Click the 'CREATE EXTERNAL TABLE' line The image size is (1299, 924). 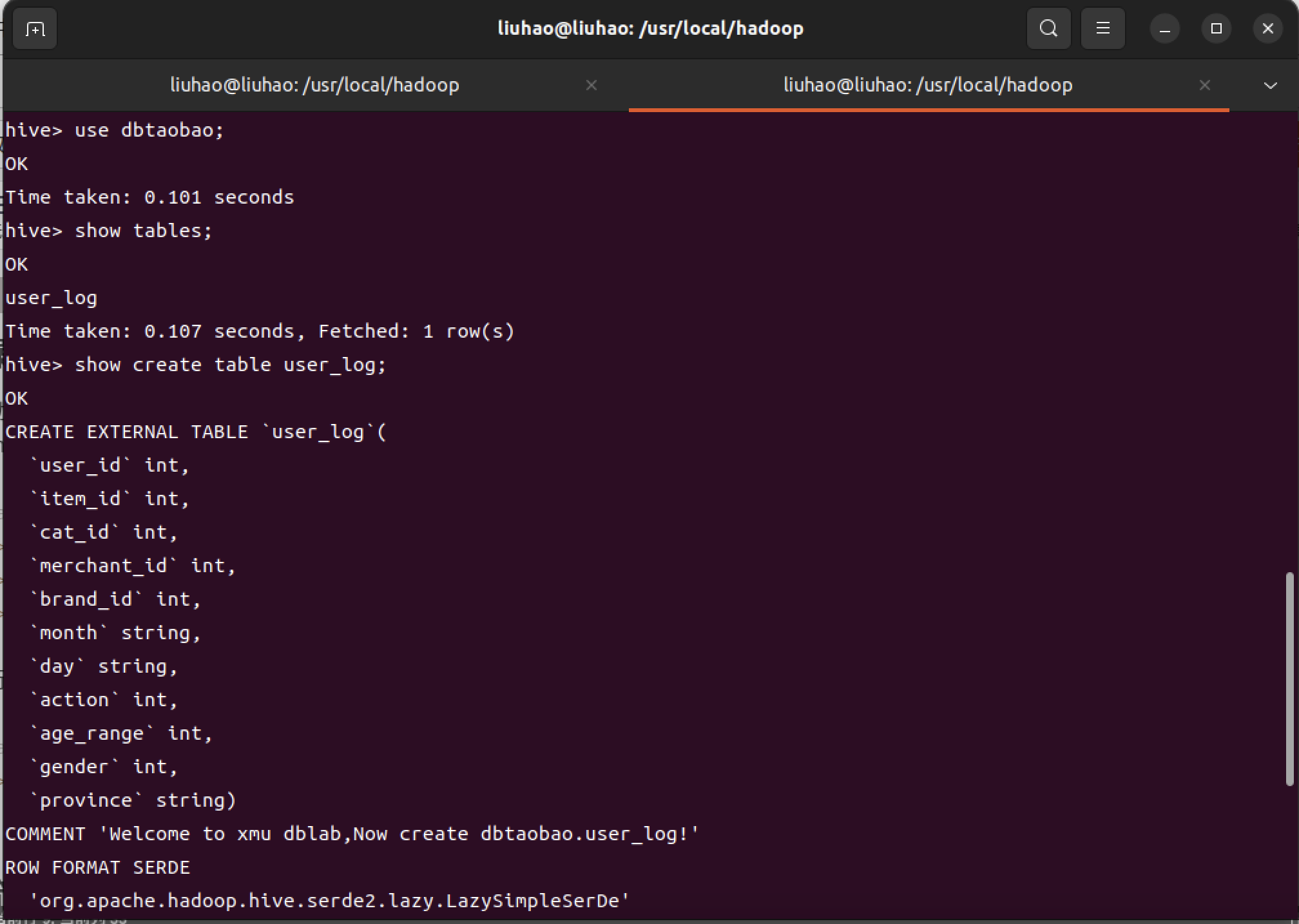(x=196, y=432)
